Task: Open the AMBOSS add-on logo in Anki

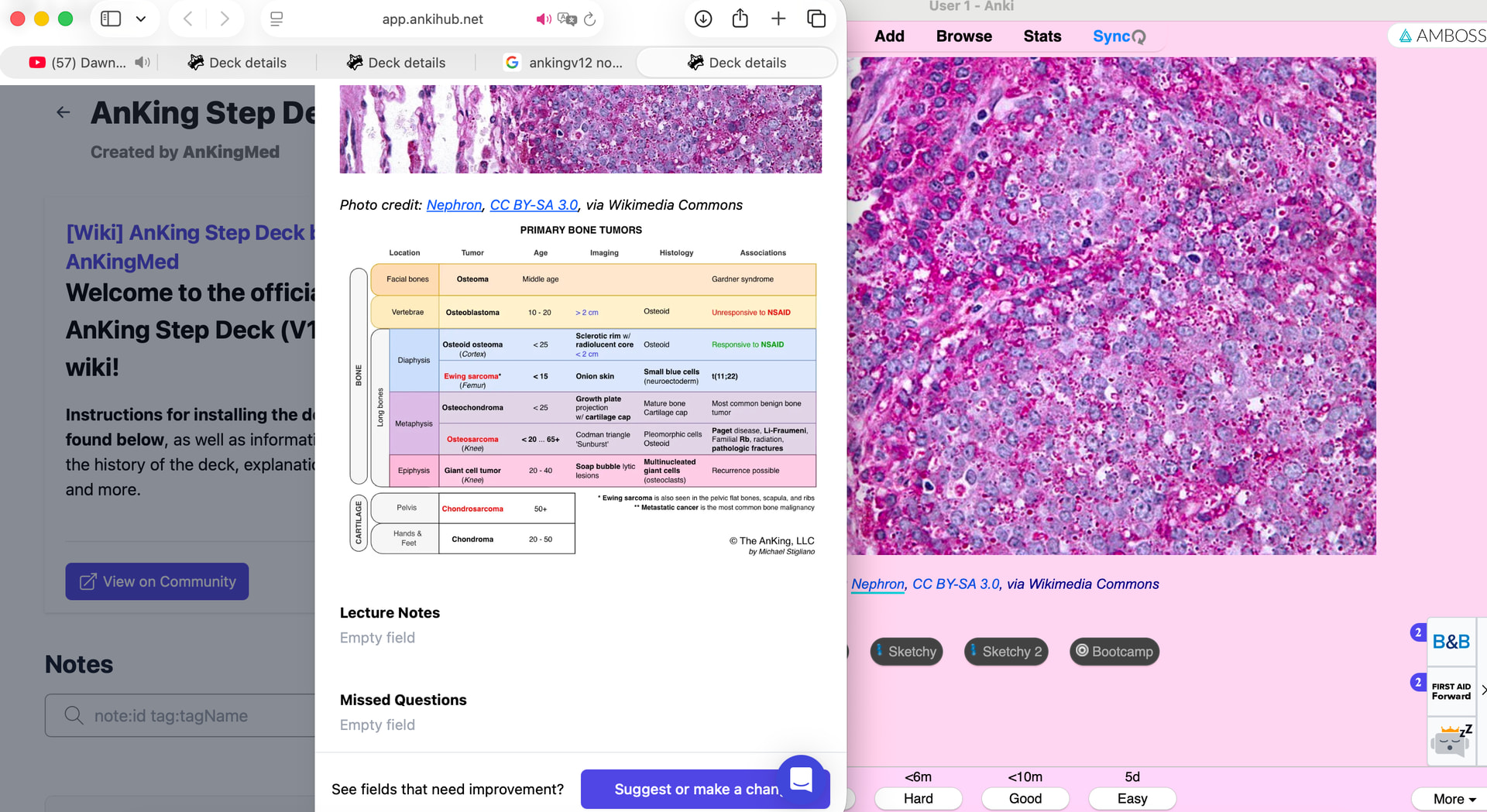Action: coord(1442,36)
